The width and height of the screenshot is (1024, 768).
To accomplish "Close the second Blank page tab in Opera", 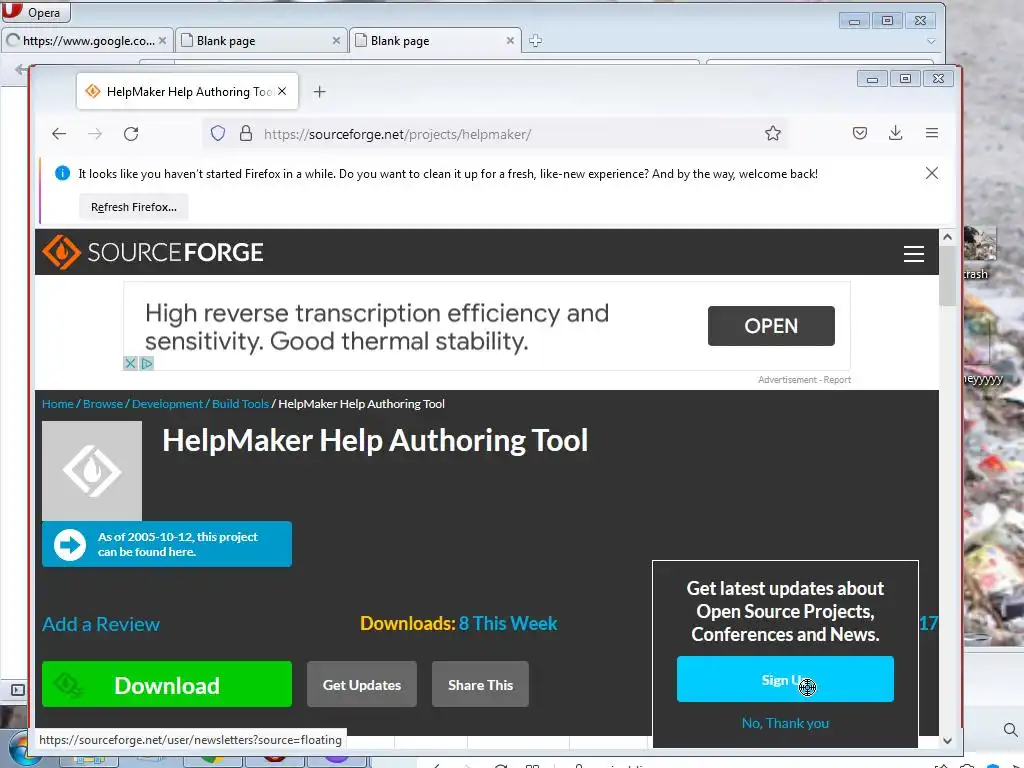I will [x=510, y=40].
